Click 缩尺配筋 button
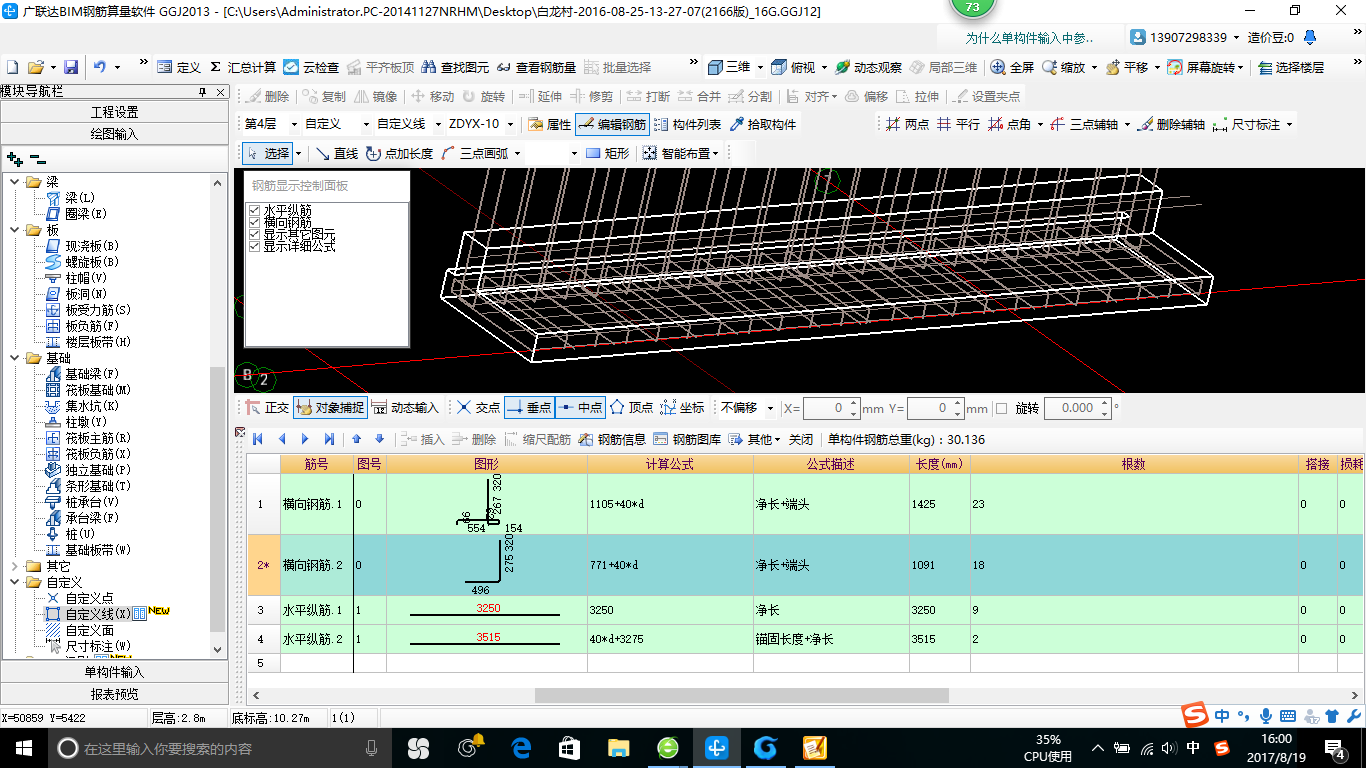The image size is (1366, 768). coord(538,439)
